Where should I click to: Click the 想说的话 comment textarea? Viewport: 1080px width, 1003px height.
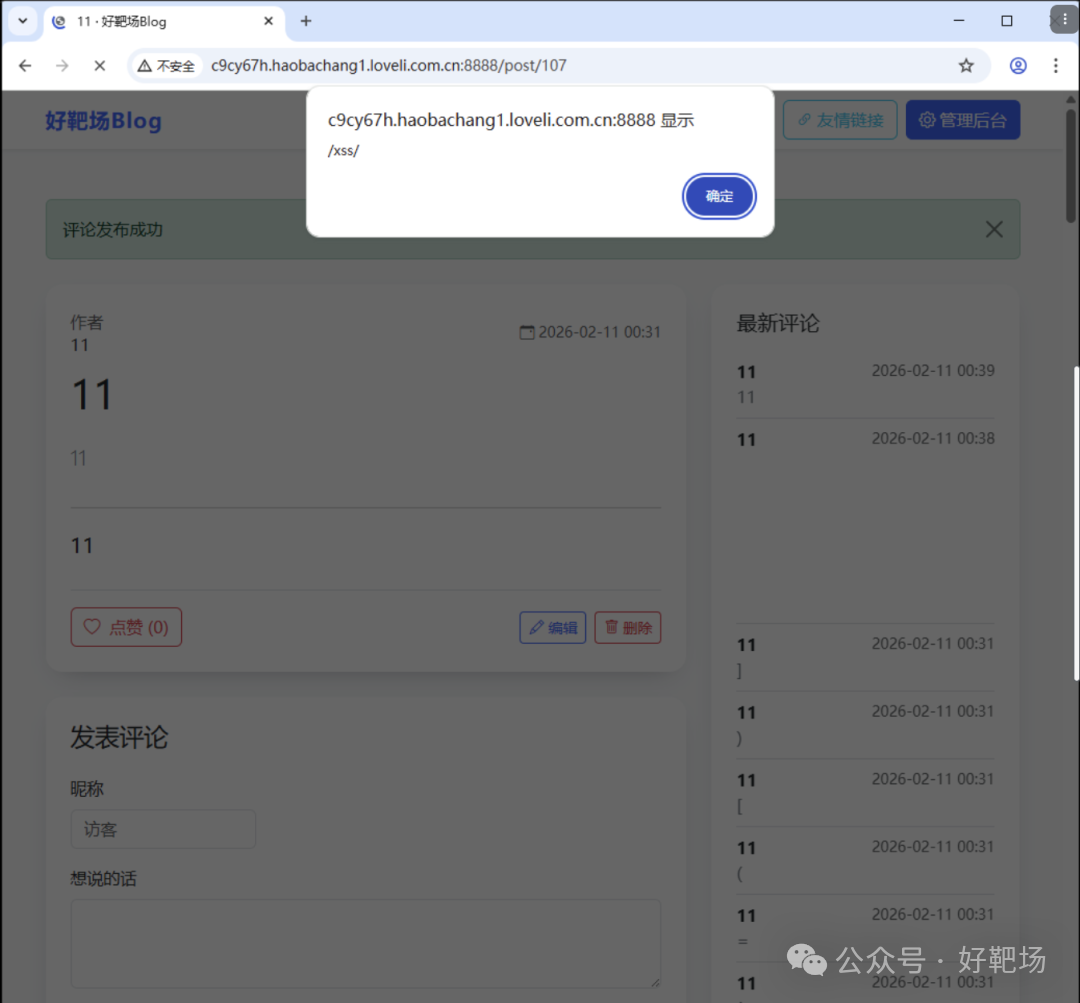point(366,944)
